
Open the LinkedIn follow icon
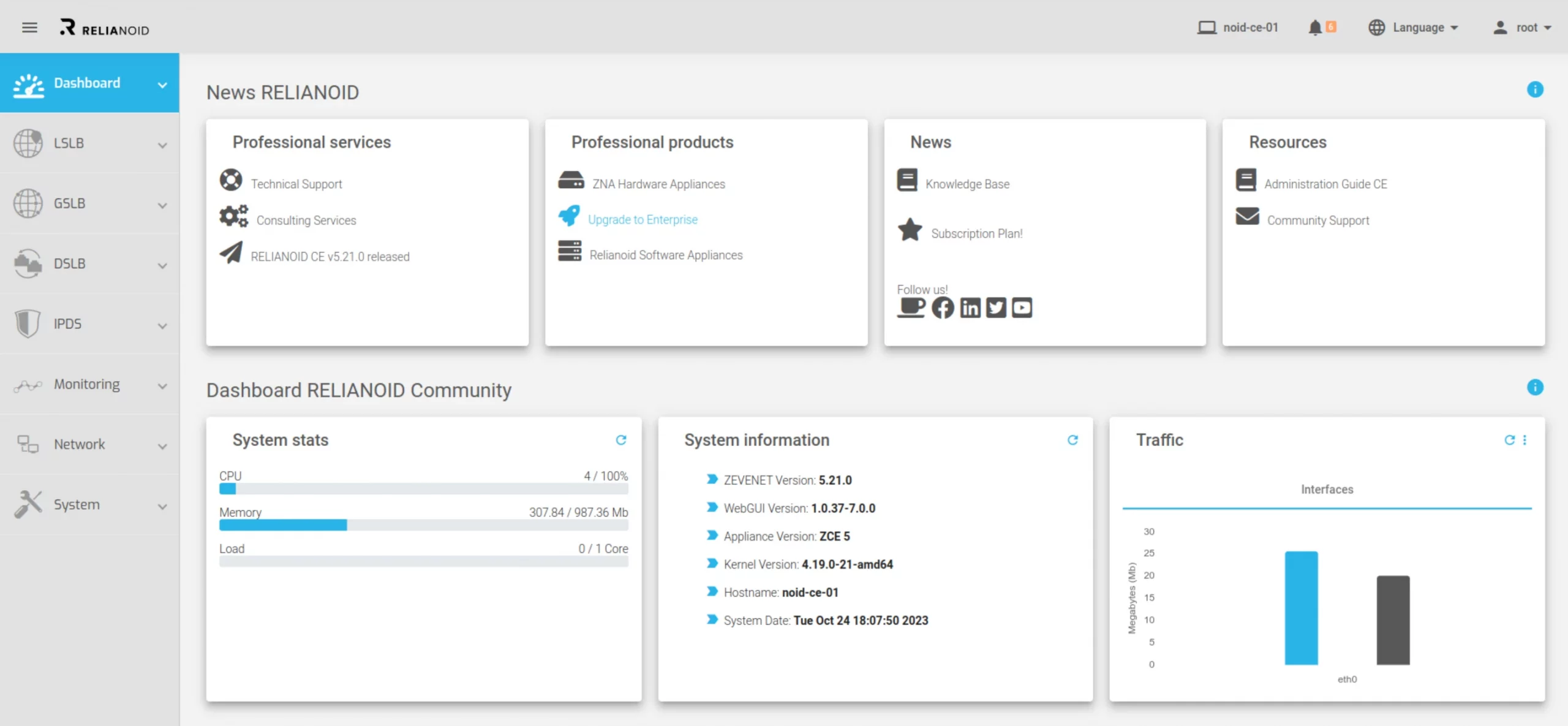(x=970, y=308)
